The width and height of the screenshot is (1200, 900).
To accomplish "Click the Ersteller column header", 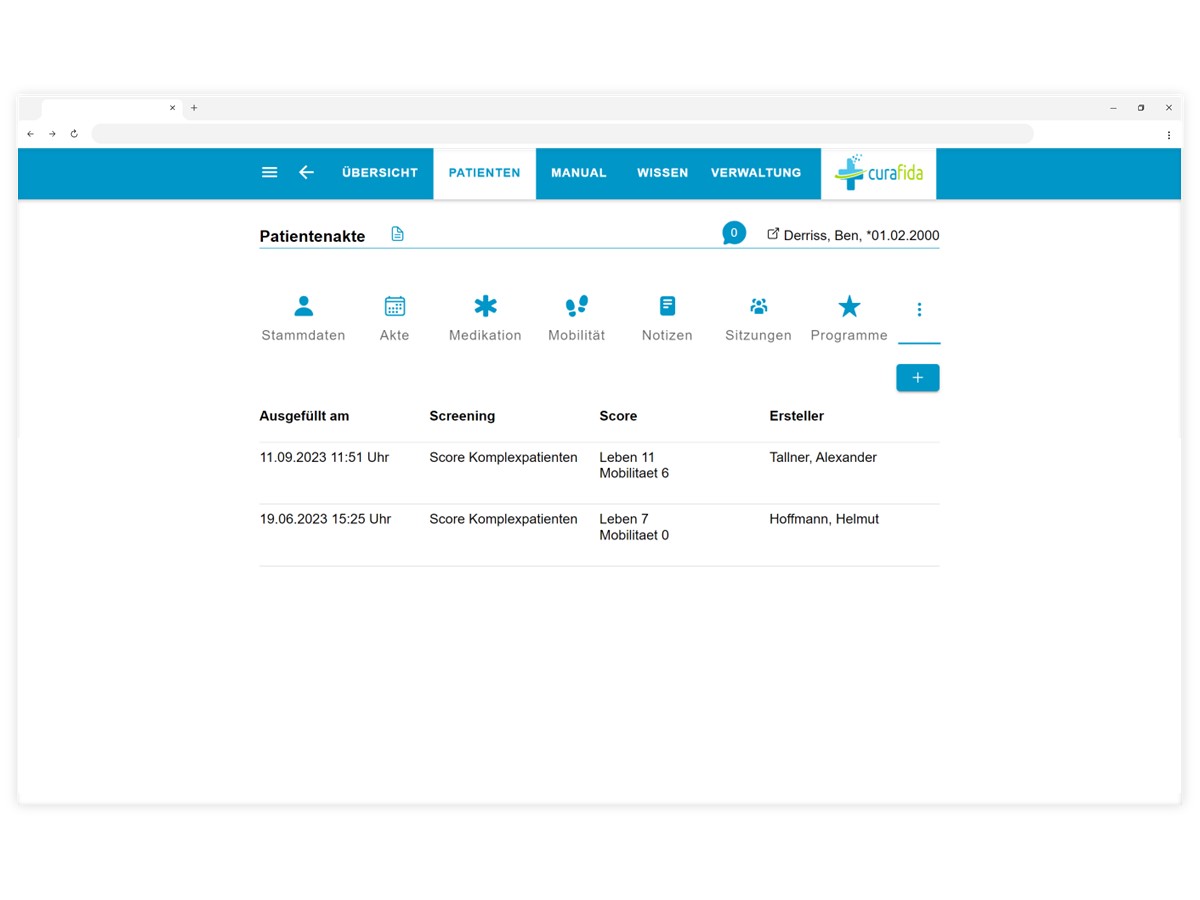I will point(797,416).
